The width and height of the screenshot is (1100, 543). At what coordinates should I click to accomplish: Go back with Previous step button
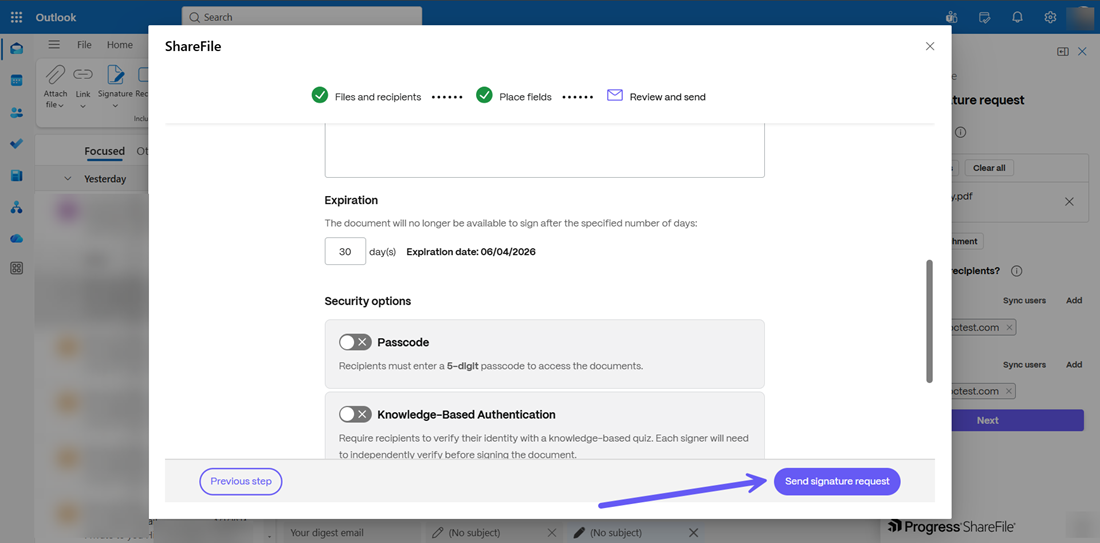coord(241,481)
